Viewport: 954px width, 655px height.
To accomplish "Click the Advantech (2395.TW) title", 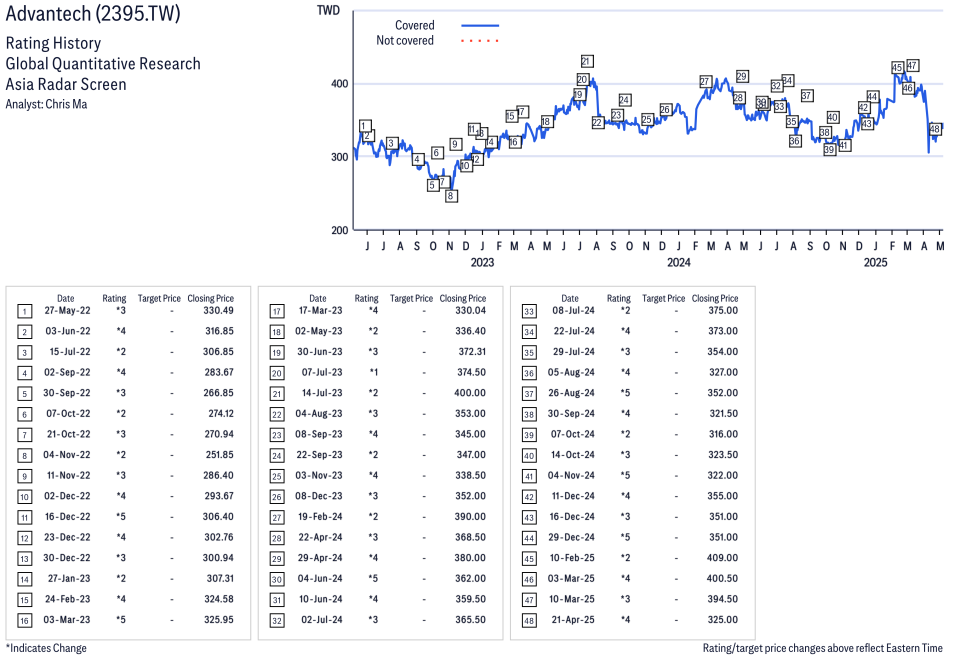I will click(93, 13).
